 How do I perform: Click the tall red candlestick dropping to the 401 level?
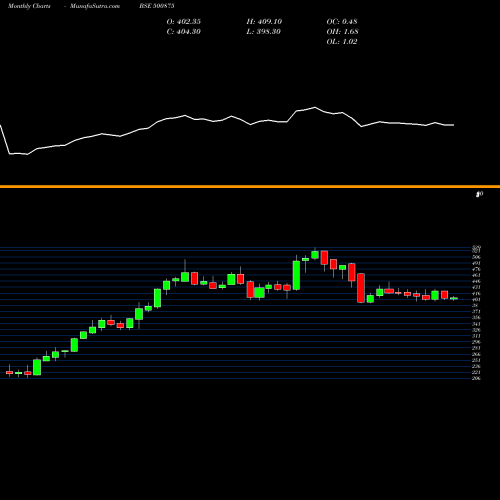click(x=361, y=288)
